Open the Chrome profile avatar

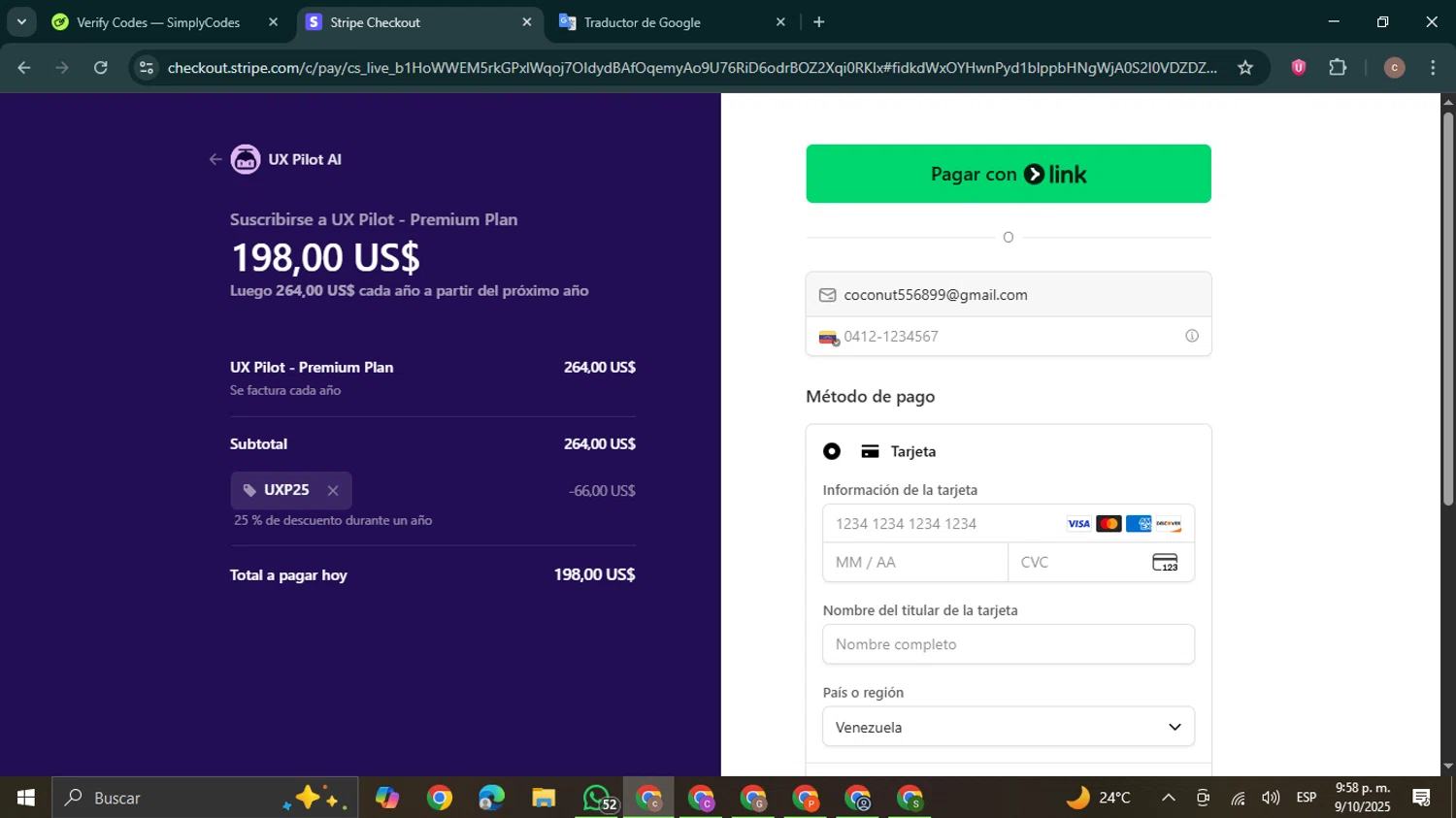pyautogui.click(x=1395, y=67)
